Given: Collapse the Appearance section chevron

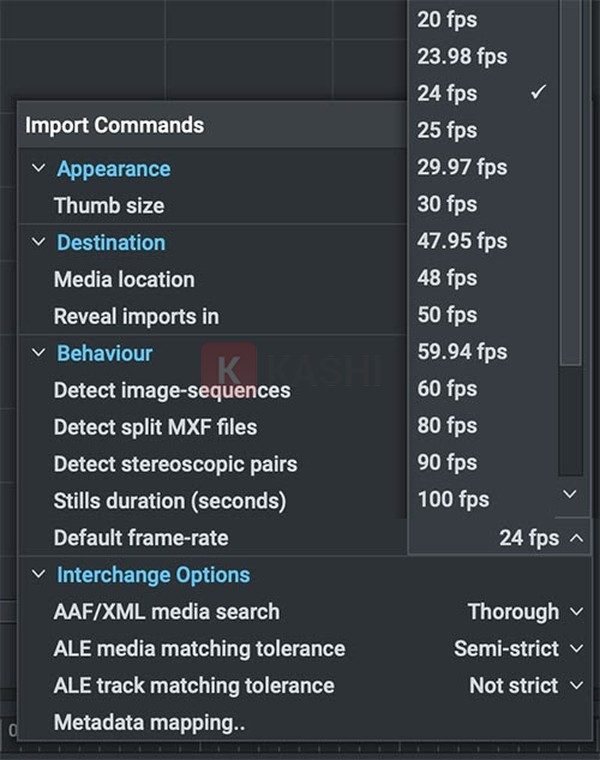Looking at the screenshot, I should pyautogui.click(x=39, y=168).
